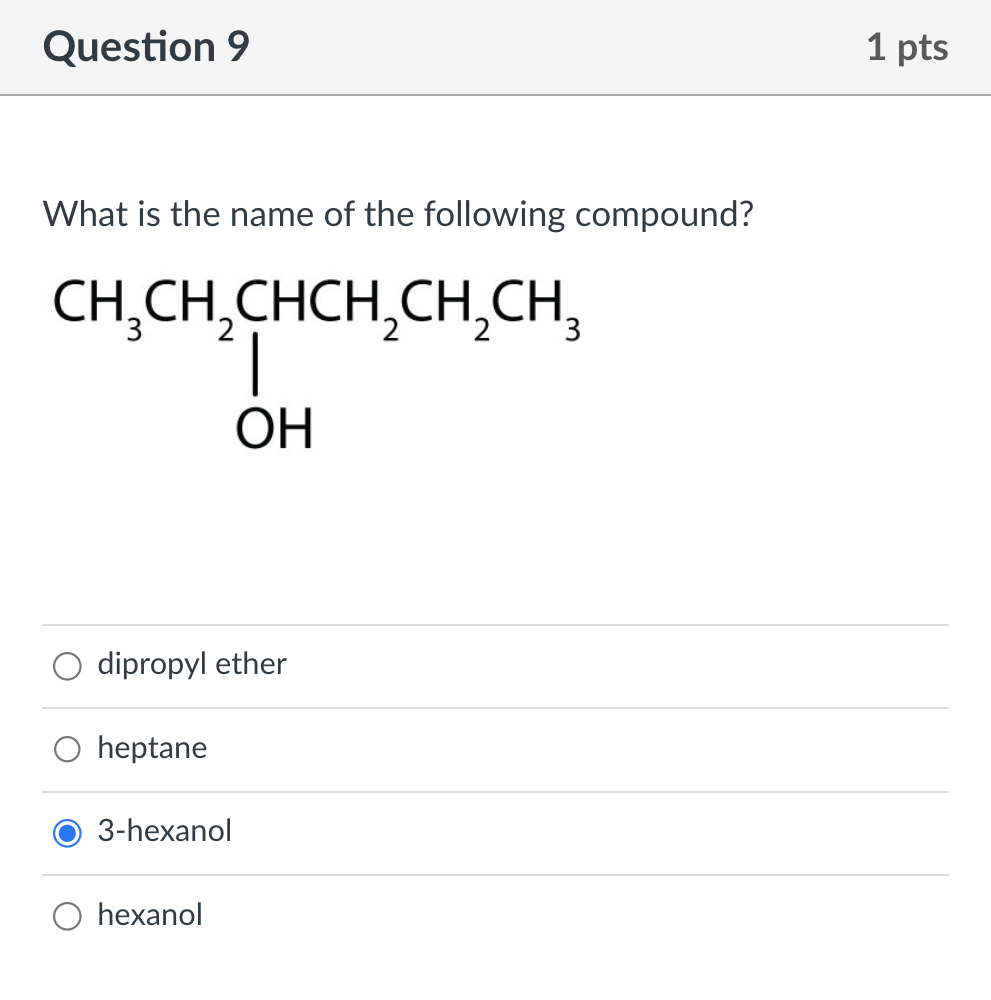Click the first answer row area
This screenshot has width=991, height=1000.
(x=495, y=665)
